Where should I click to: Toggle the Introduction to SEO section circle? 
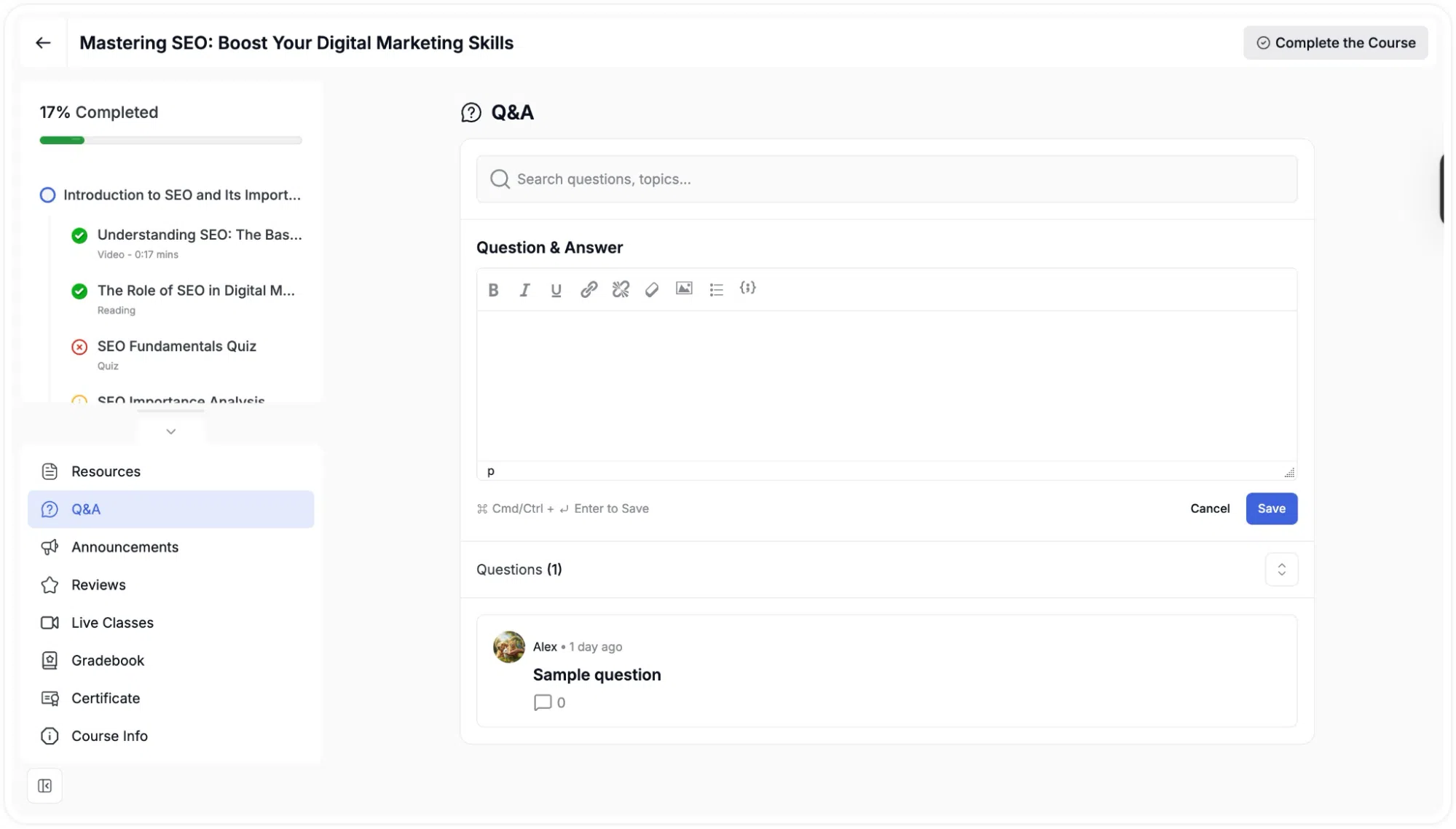(x=47, y=195)
